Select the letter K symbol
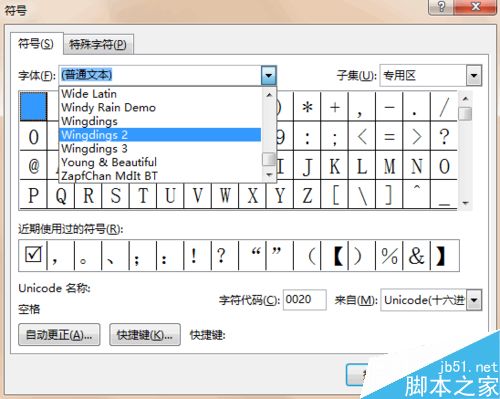Screen dimensions: 500x399 tap(335, 166)
